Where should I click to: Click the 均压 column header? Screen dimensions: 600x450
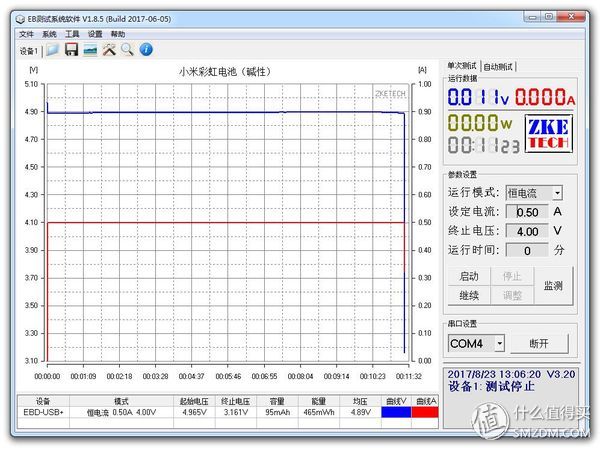(360, 401)
